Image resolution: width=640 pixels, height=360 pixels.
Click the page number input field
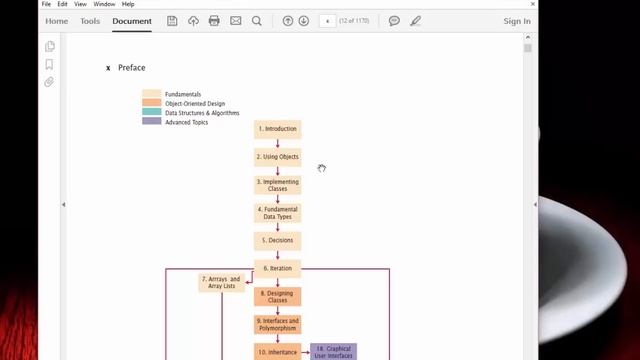tap(327, 21)
